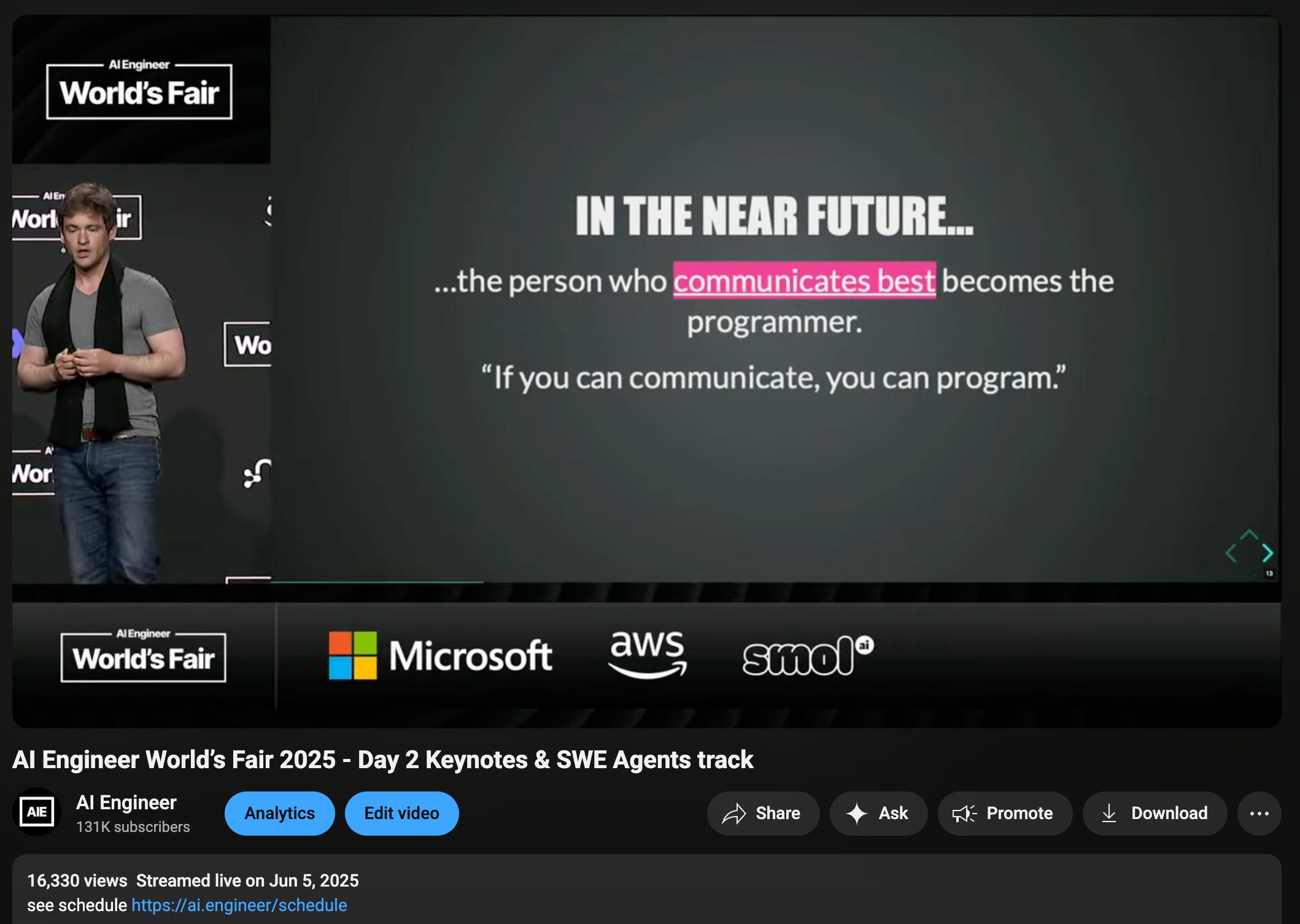Click the left chevron on the slide
The width and height of the screenshot is (1300, 924).
tap(1231, 553)
